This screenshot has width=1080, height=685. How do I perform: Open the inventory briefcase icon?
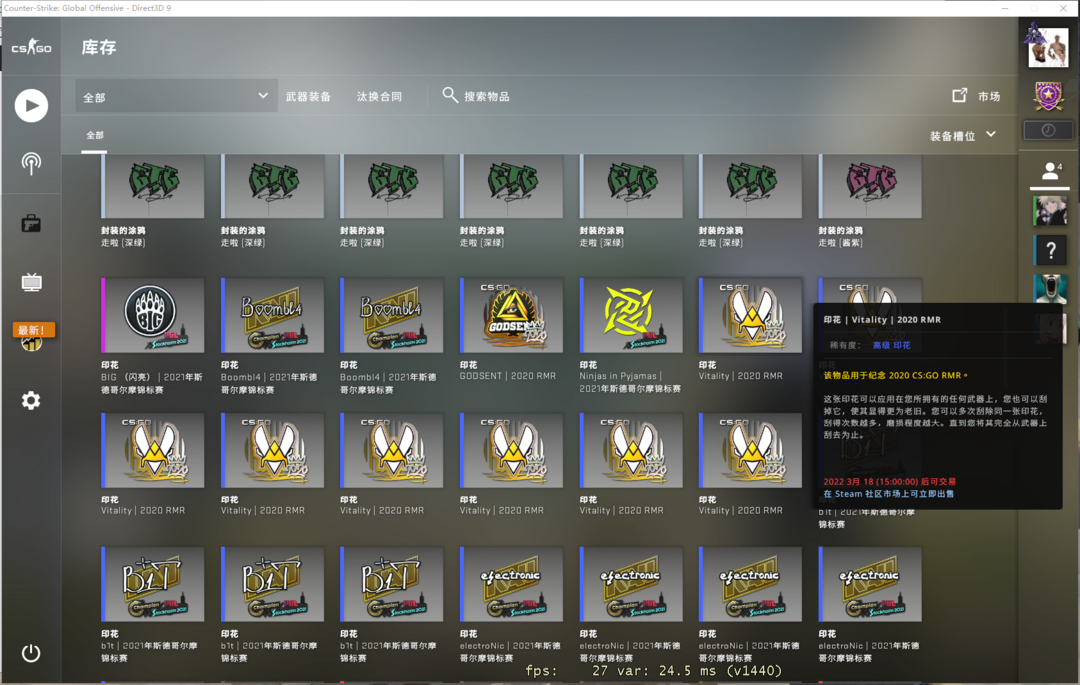pyautogui.click(x=31, y=223)
